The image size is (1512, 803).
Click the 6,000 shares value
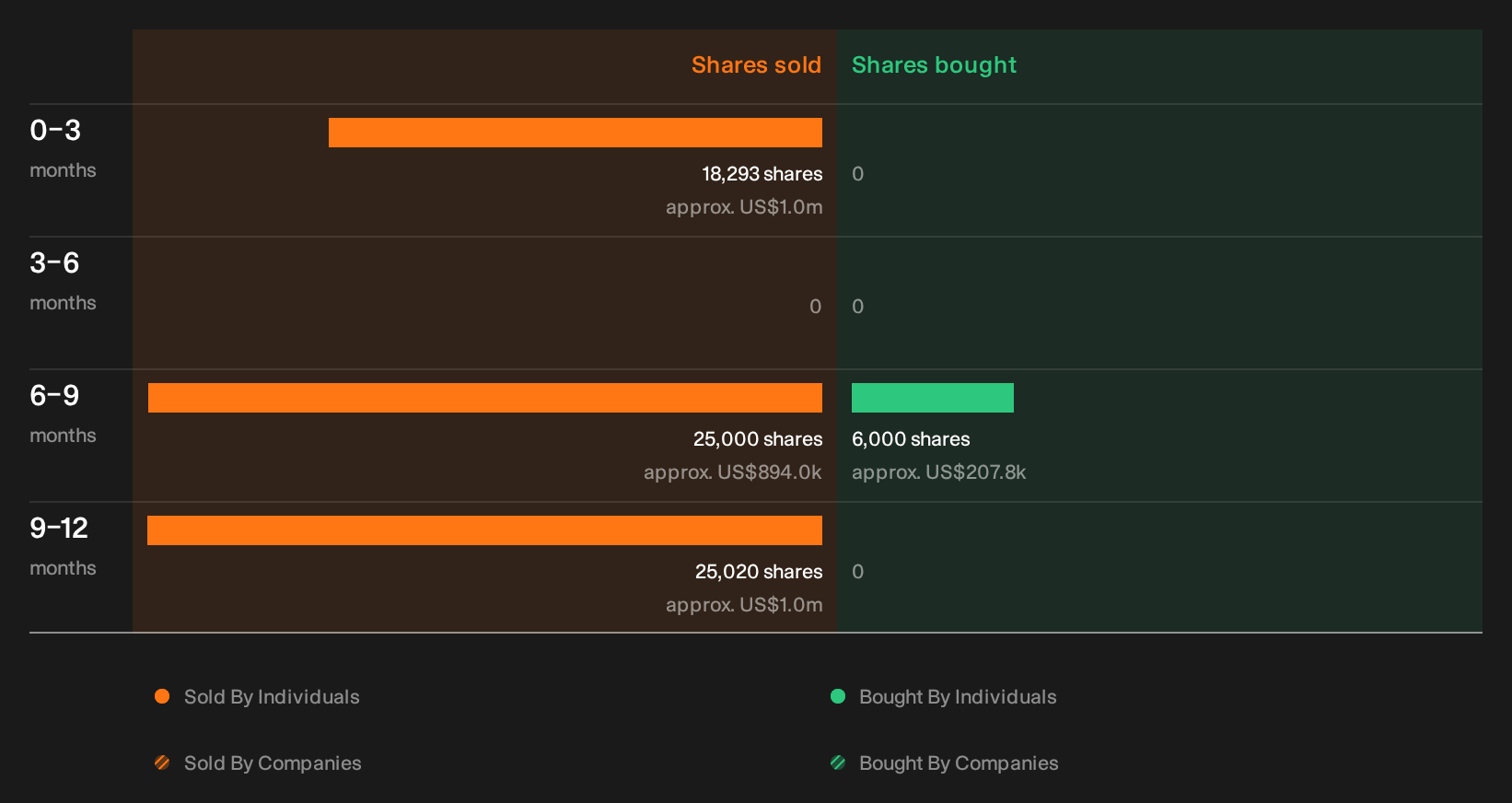point(911,439)
